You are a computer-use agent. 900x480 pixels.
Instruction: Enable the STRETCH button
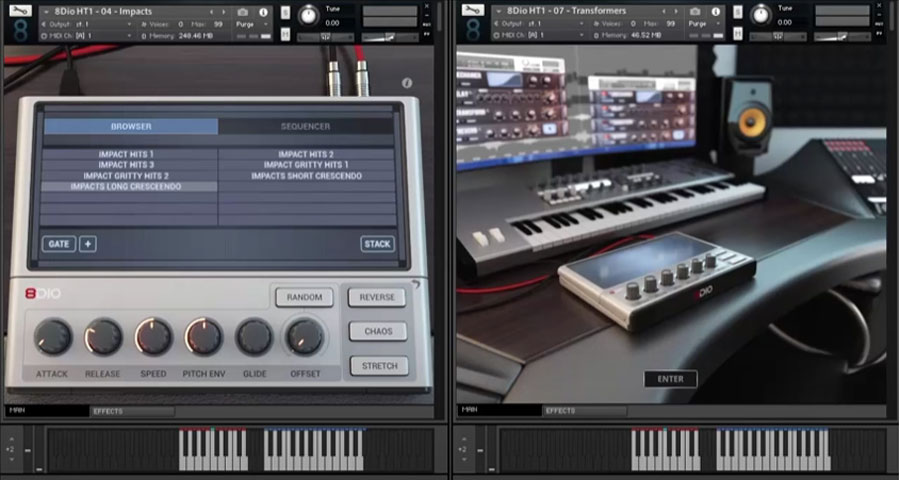[379, 366]
